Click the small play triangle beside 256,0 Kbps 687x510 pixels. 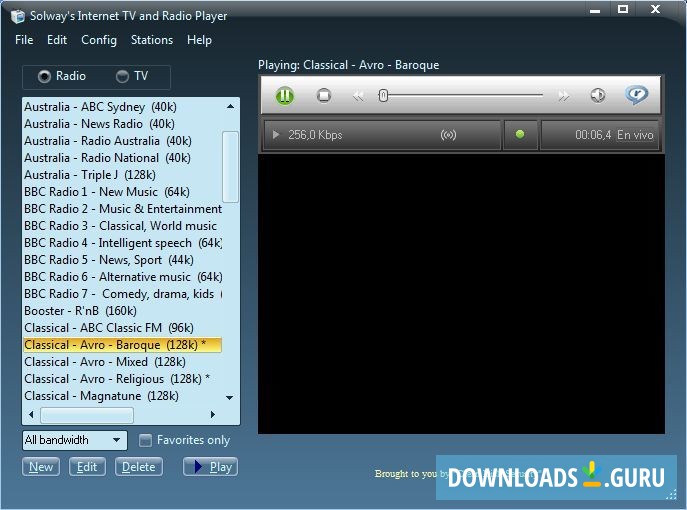coord(276,135)
